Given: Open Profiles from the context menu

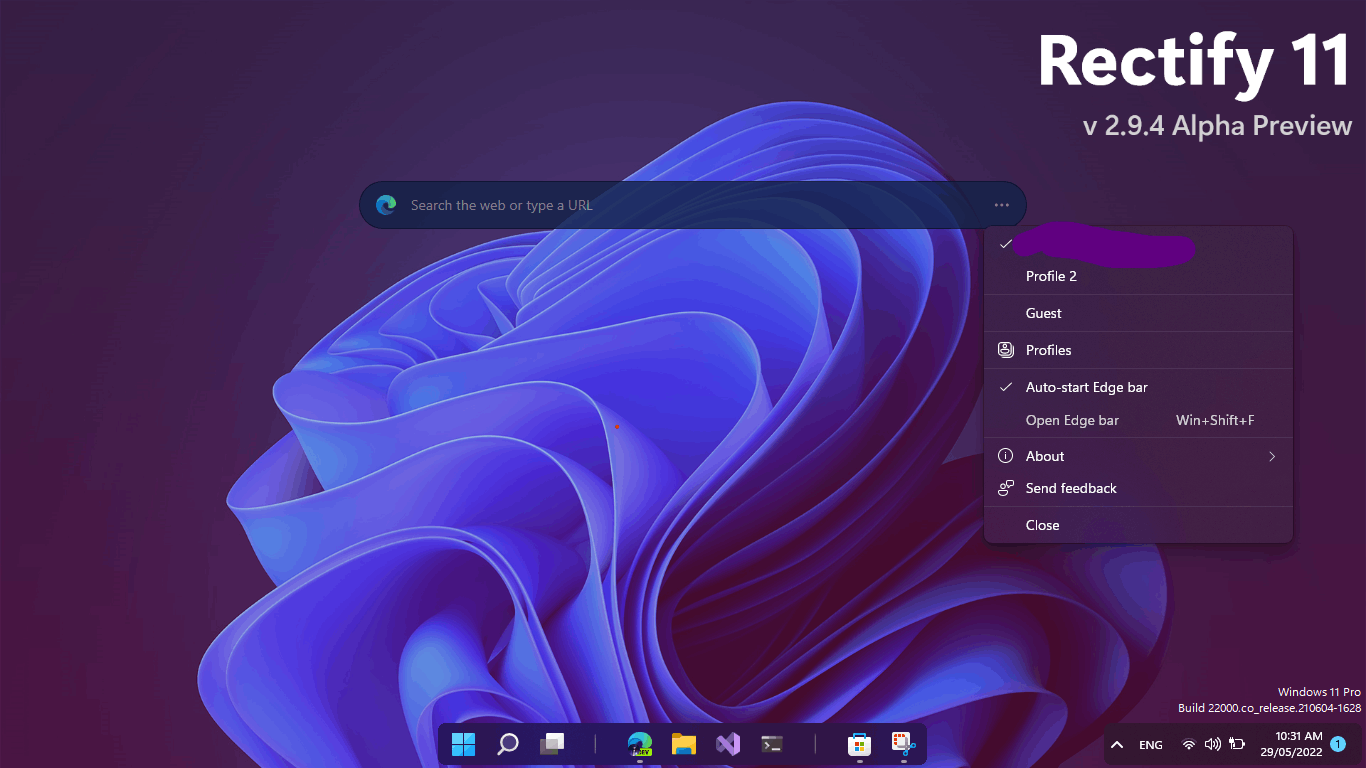Looking at the screenshot, I should point(1138,350).
